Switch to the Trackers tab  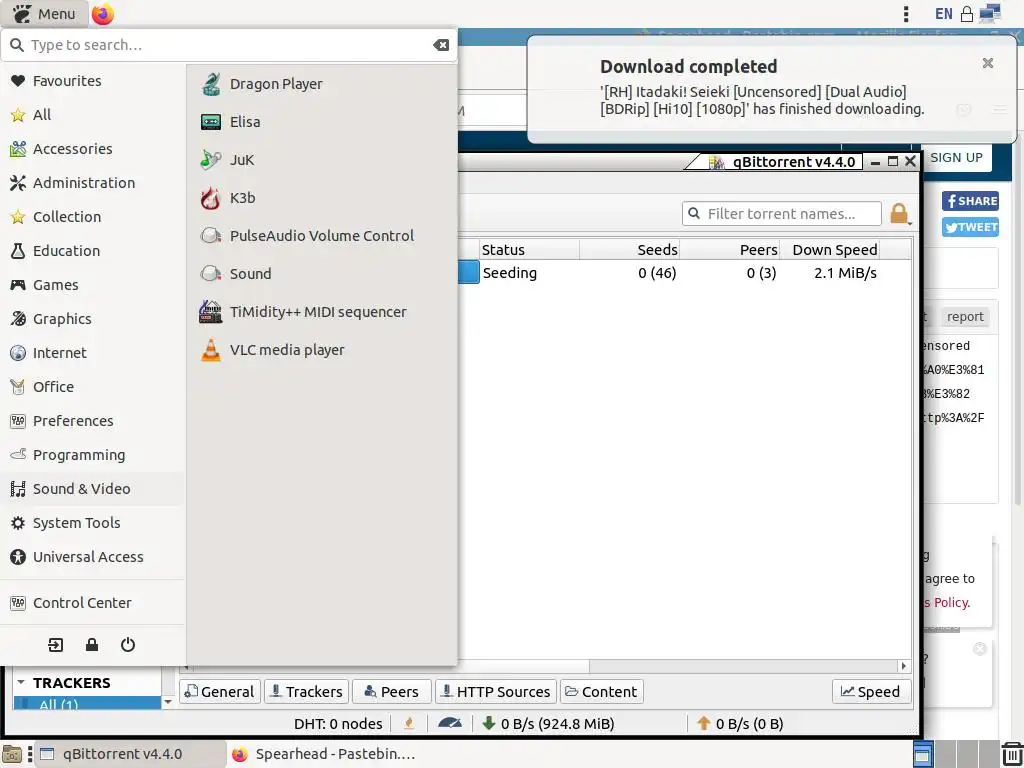[306, 692]
